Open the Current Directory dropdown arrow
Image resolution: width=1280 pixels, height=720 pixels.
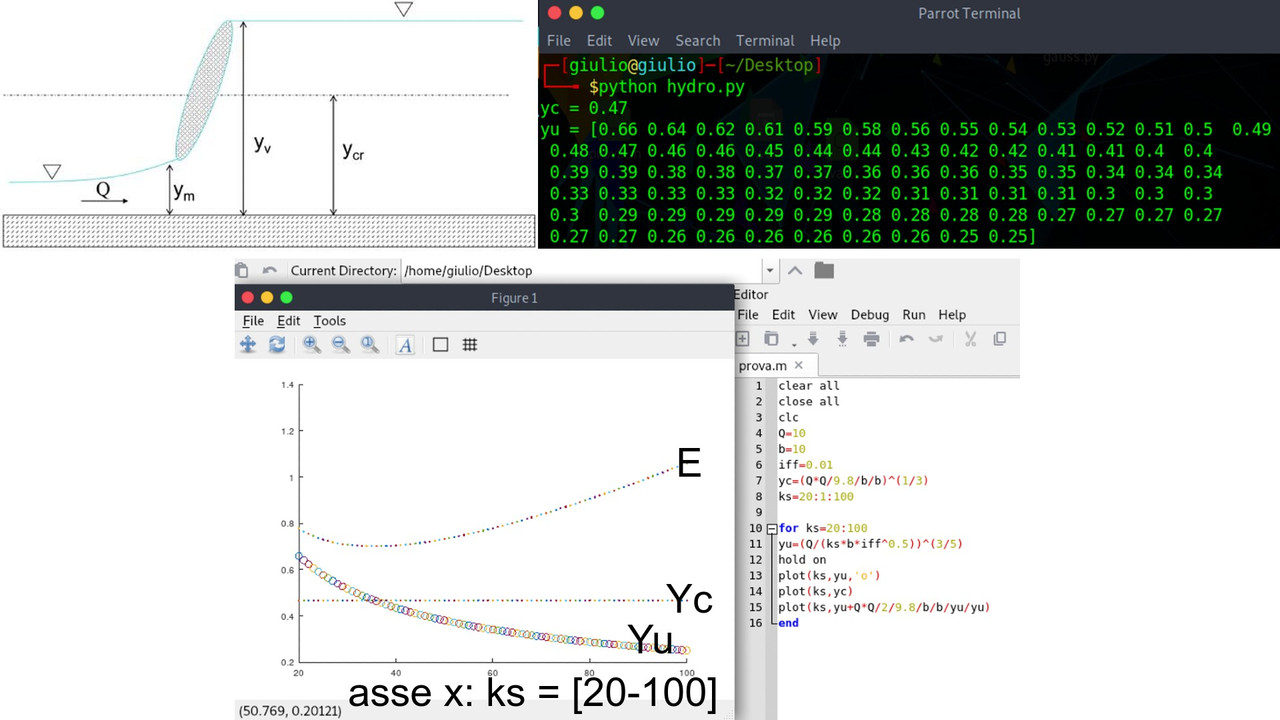(769, 270)
